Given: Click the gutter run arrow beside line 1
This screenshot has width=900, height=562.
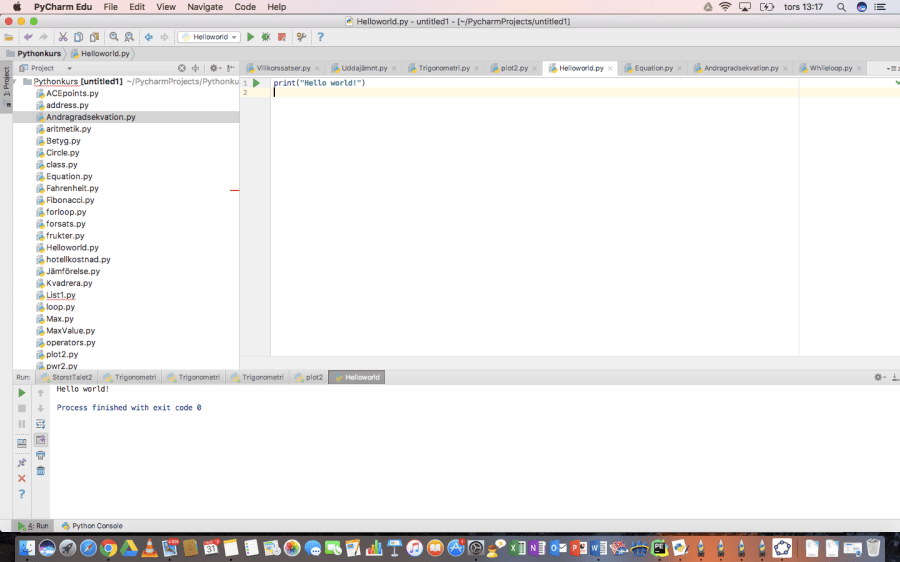Looking at the screenshot, I should (256, 83).
